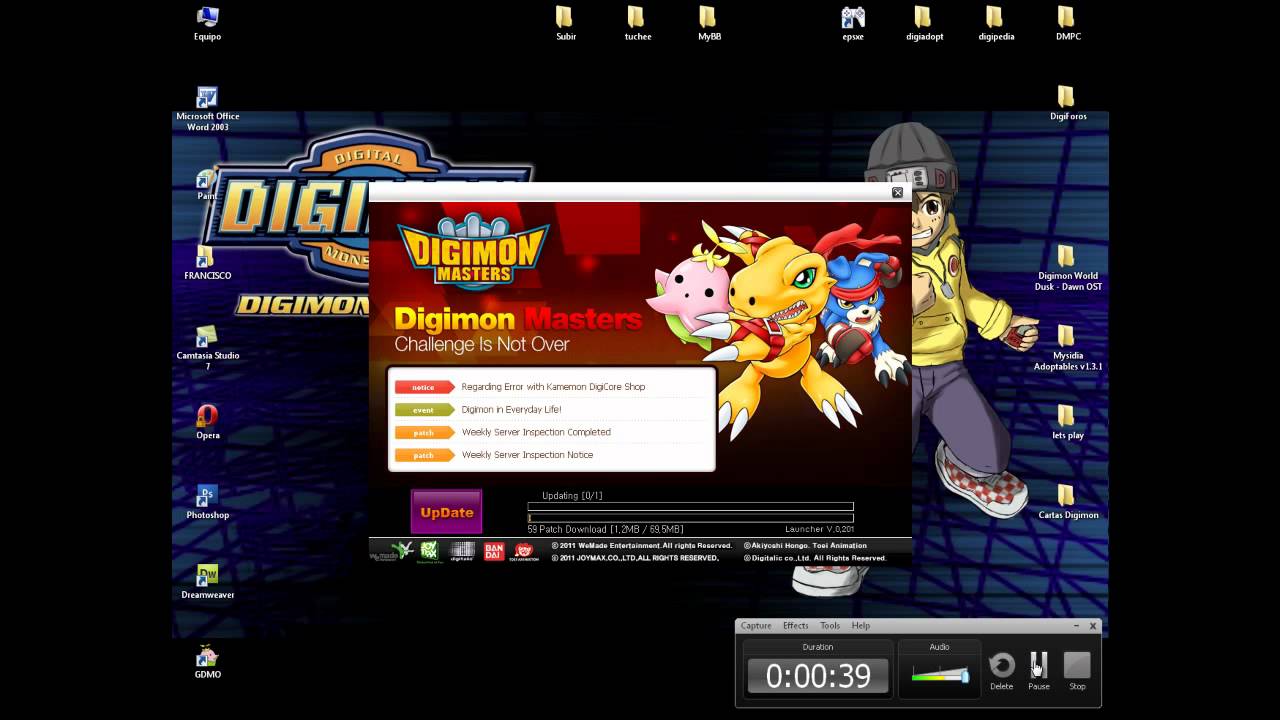The image size is (1280, 720).
Task: Open the Capture menu in recorder
Action: point(756,626)
